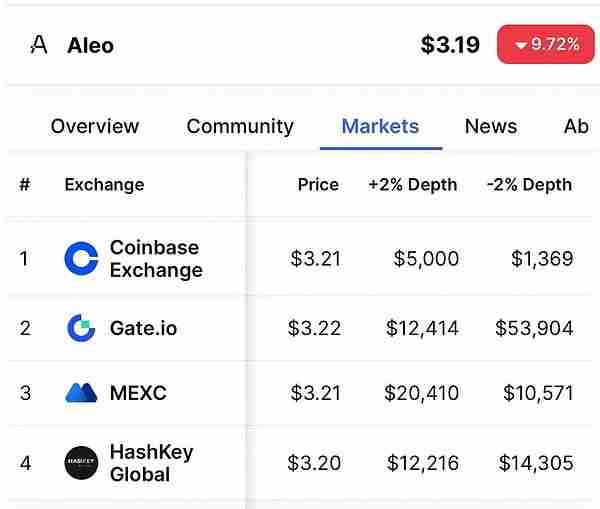Click the Aleo logo icon
600x509 pixels.
[x=39, y=45]
